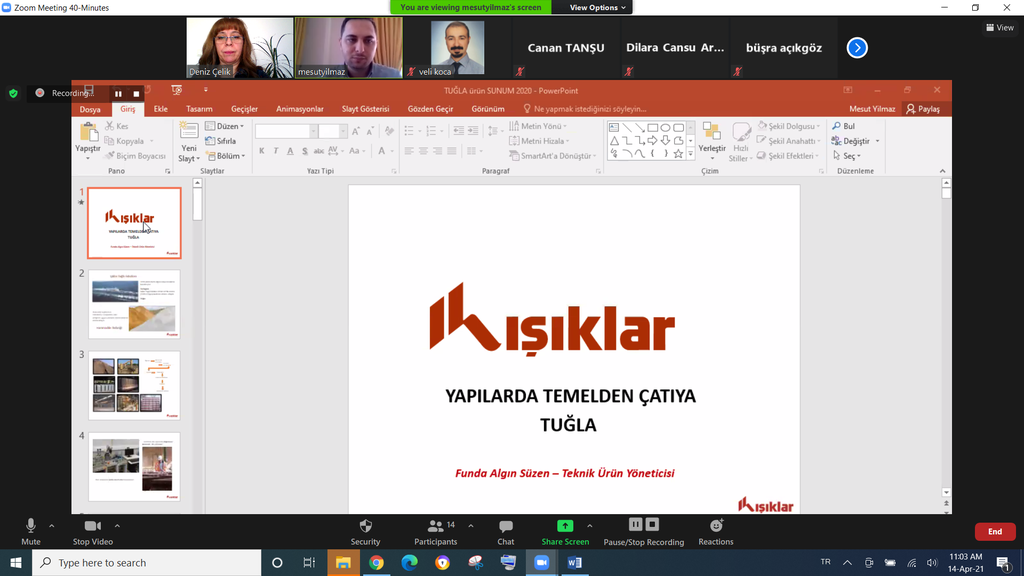Screen dimensions: 1024x576
Task: Expand Share Screen options arrow
Action: [x=590, y=526]
